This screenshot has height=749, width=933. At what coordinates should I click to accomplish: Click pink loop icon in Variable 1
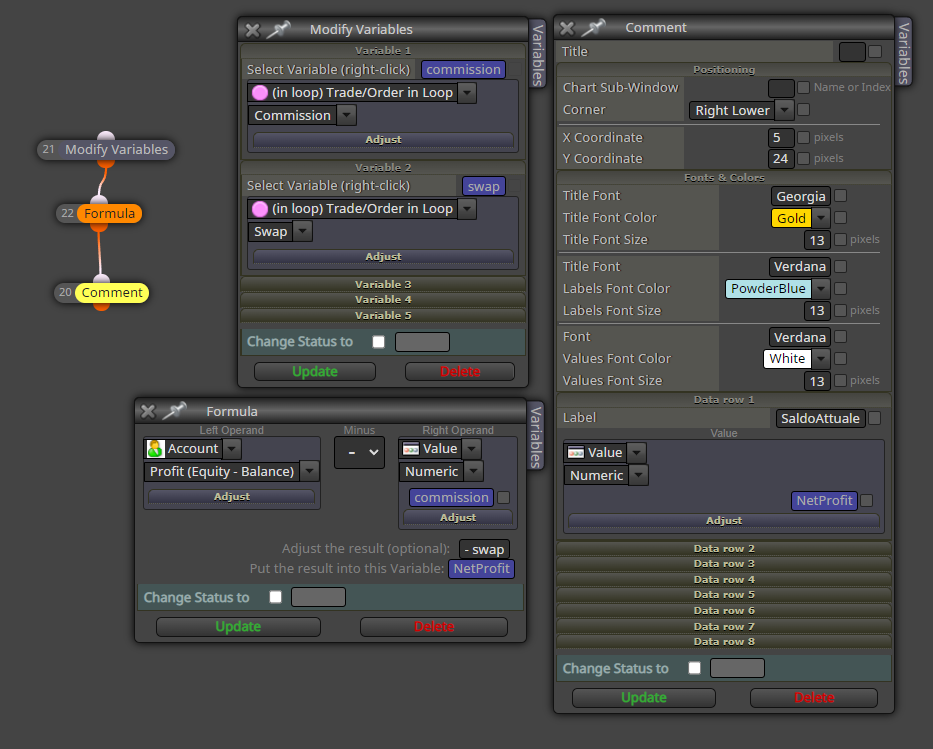tap(260, 93)
